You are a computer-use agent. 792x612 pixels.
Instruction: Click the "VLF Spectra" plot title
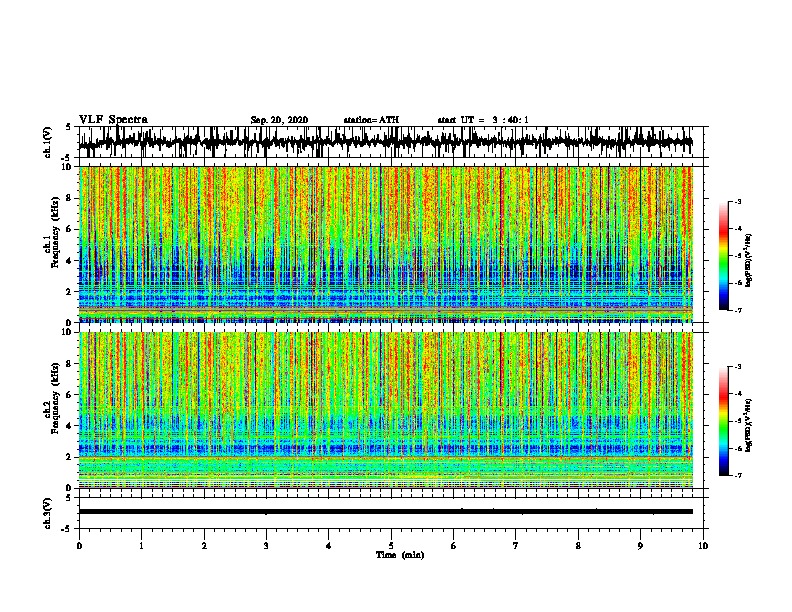coord(113,120)
